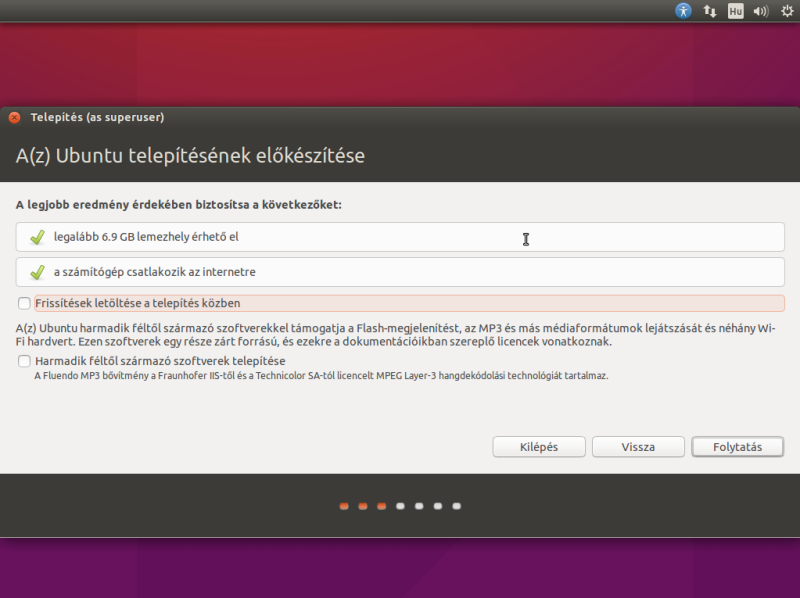The width and height of the screenshot is (800, 598).
Task: Click the Folytatás button
Action: click(737, 447)
